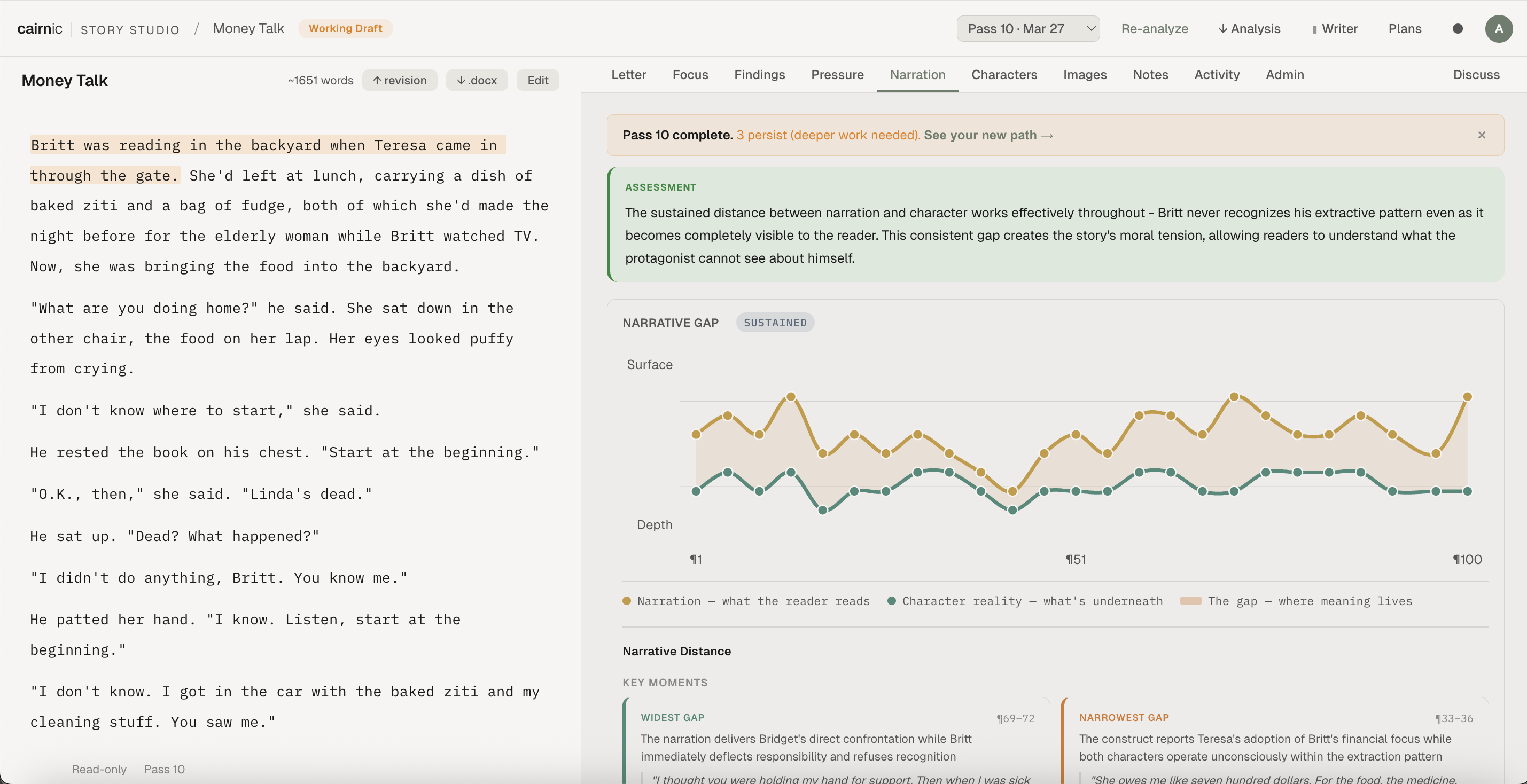Dismiss the Pass 10 complete banner
1527x784 pixels.
[1482, 135]
